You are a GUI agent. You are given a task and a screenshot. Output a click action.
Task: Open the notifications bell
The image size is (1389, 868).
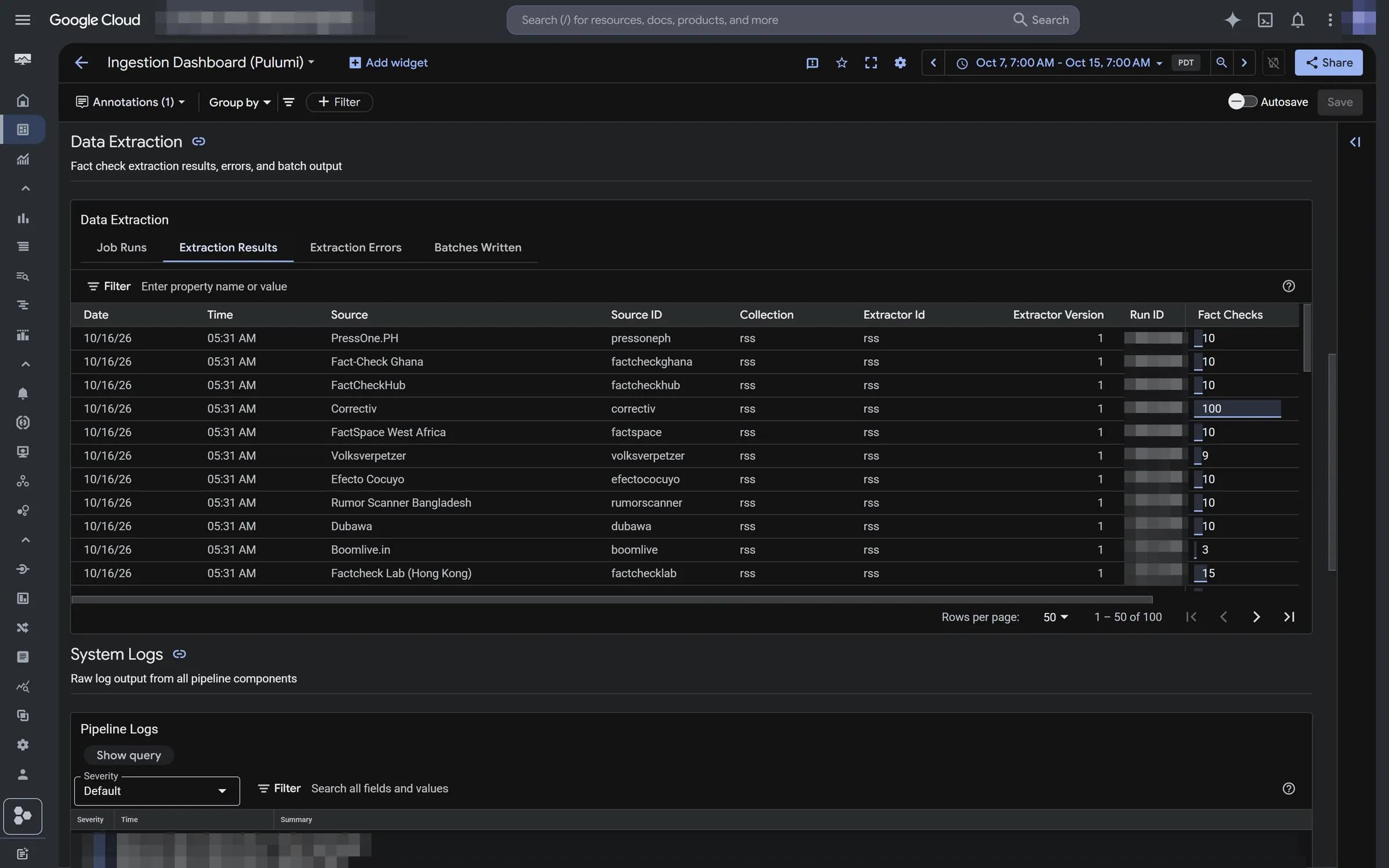pyautogui.click(x=1298, y=20)
